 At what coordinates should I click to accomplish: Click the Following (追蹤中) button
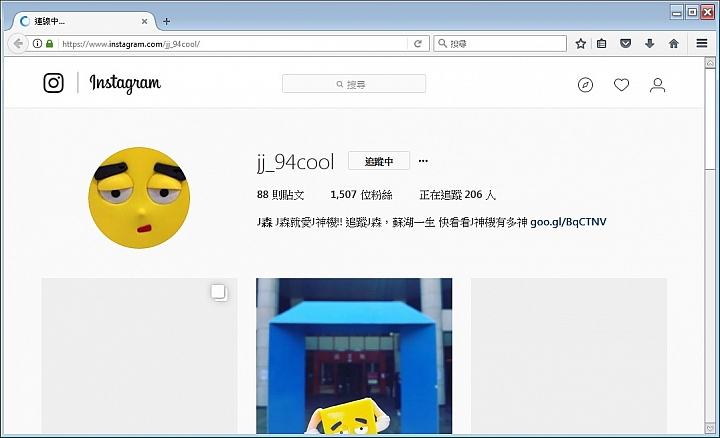(379, 161)
